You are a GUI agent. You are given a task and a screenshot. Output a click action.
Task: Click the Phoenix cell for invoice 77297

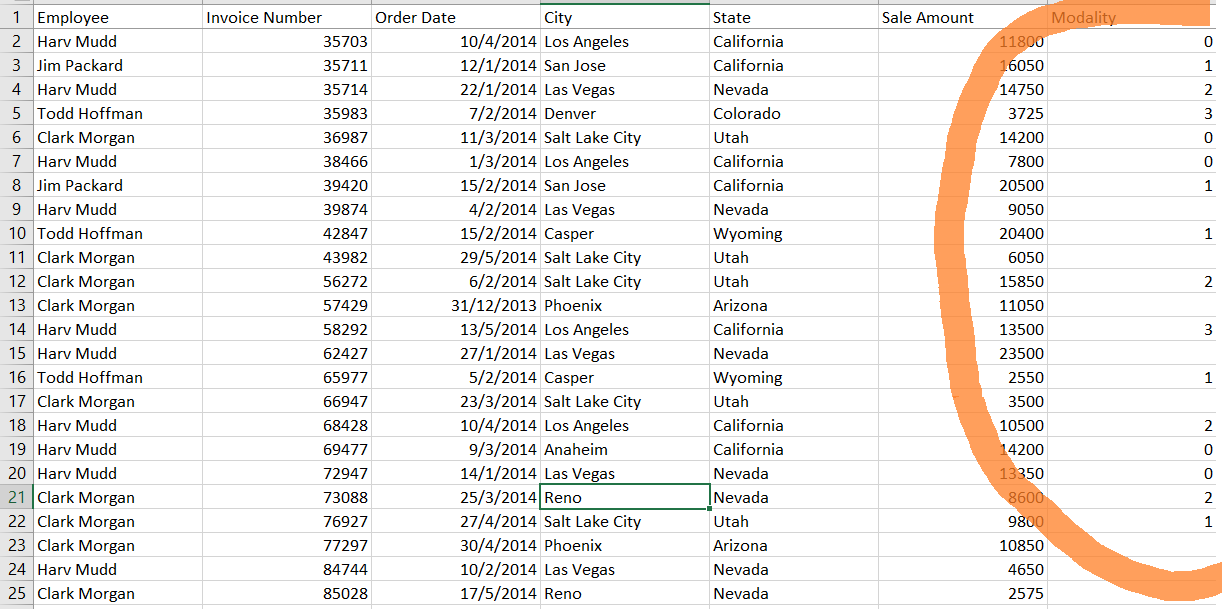click(625, 545)
